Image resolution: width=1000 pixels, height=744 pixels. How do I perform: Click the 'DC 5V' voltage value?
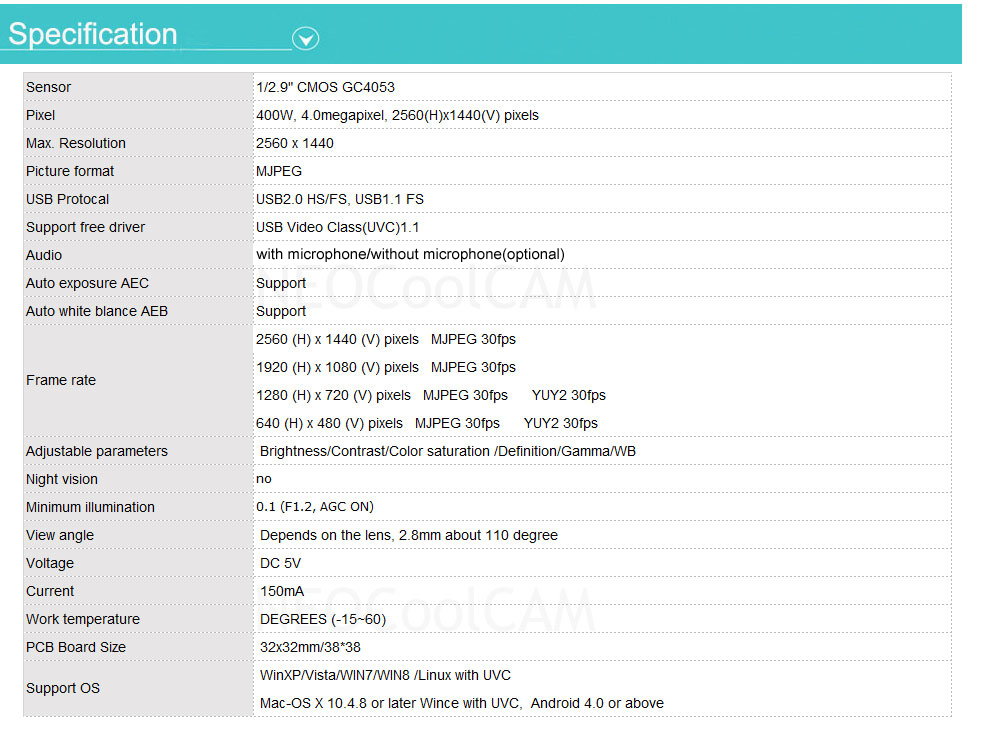(280, 563)
